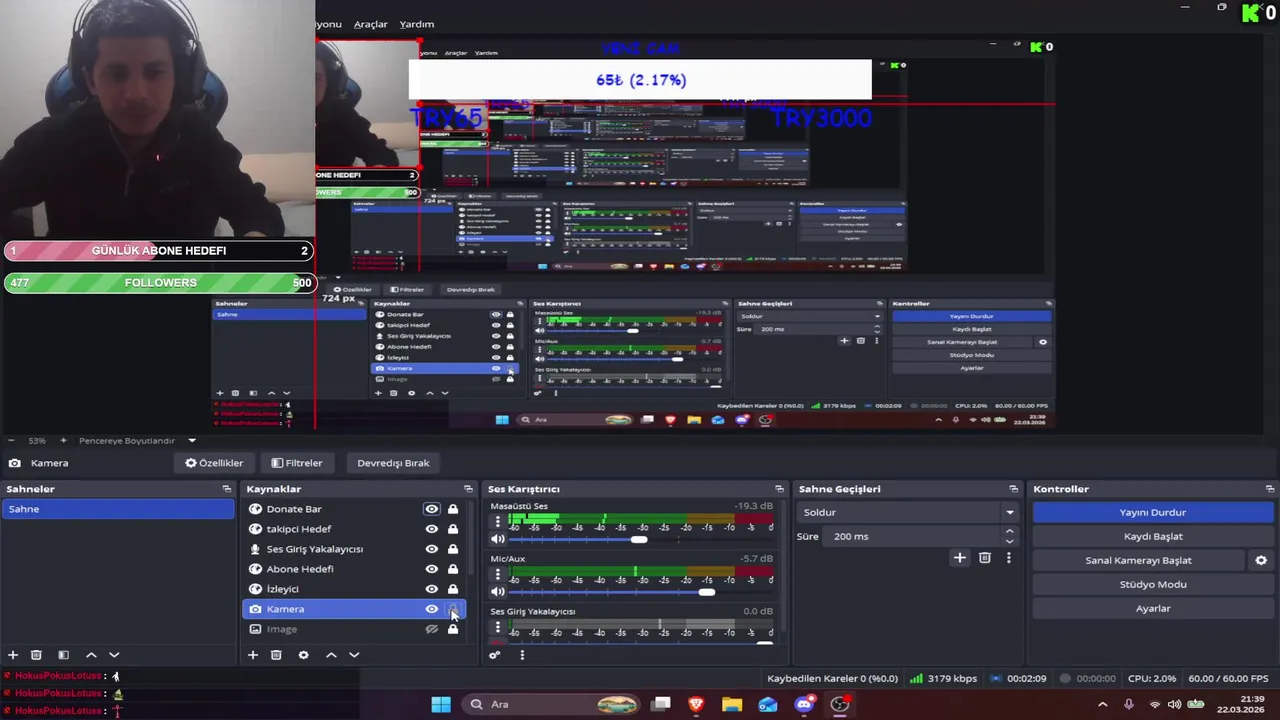Toggle lock on Ses Giriş Yakalayıcısı source
This screenshot has height=720, width=1280.
point(453,549)
